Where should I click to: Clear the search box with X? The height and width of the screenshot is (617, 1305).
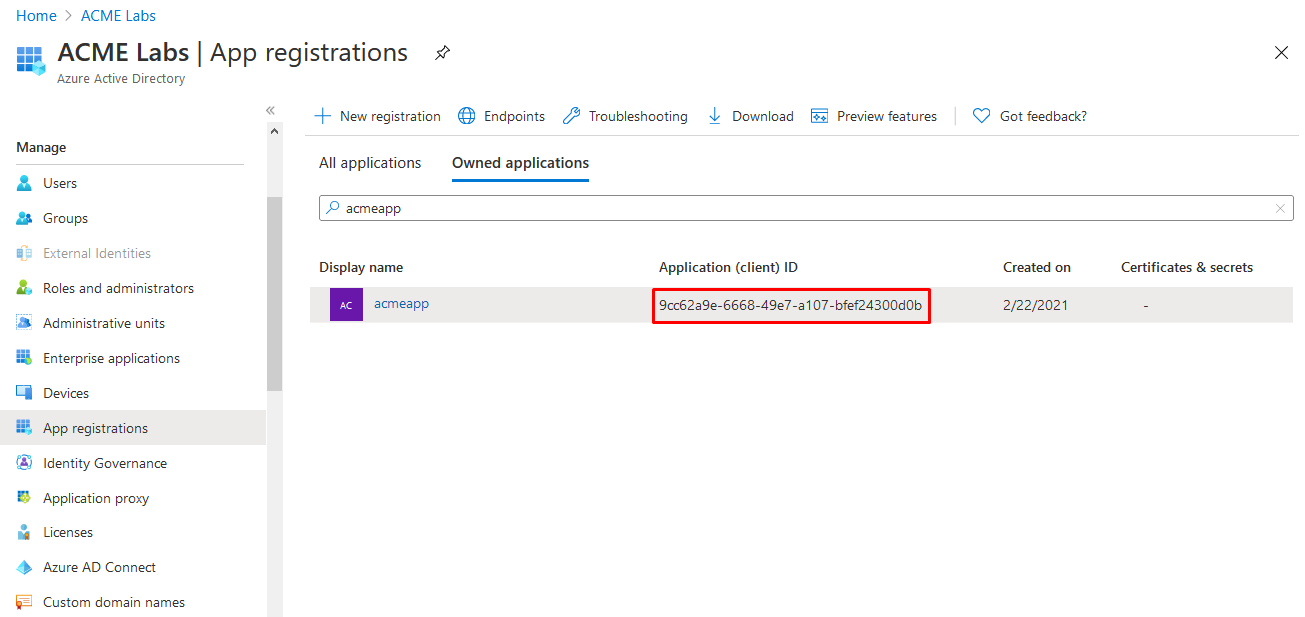(1280, 208)
